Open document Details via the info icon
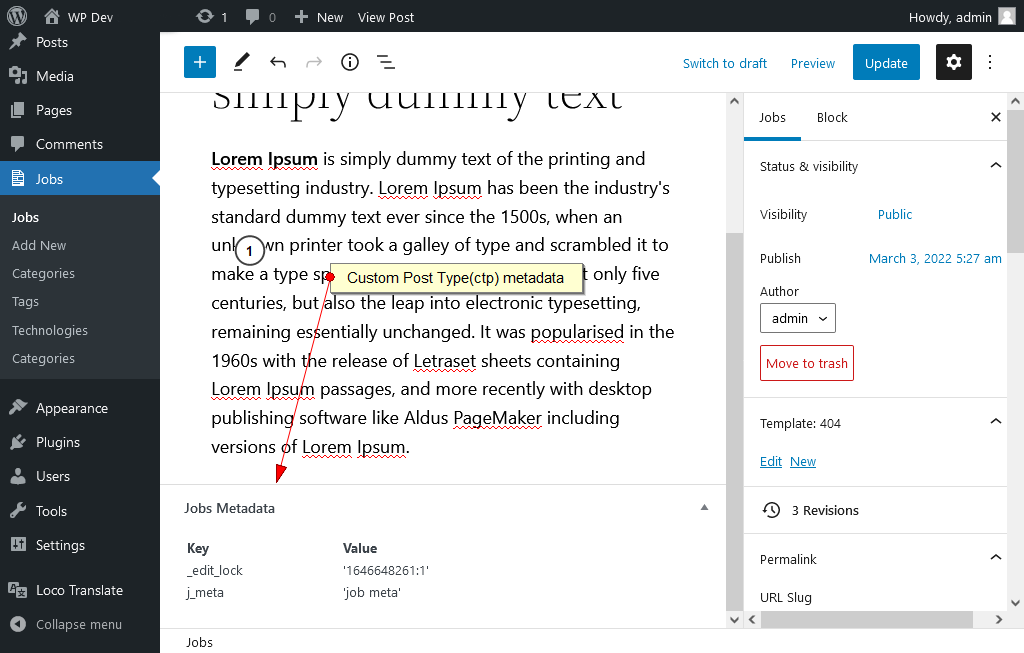This screenshot has width=1024, height=653. 349,62
